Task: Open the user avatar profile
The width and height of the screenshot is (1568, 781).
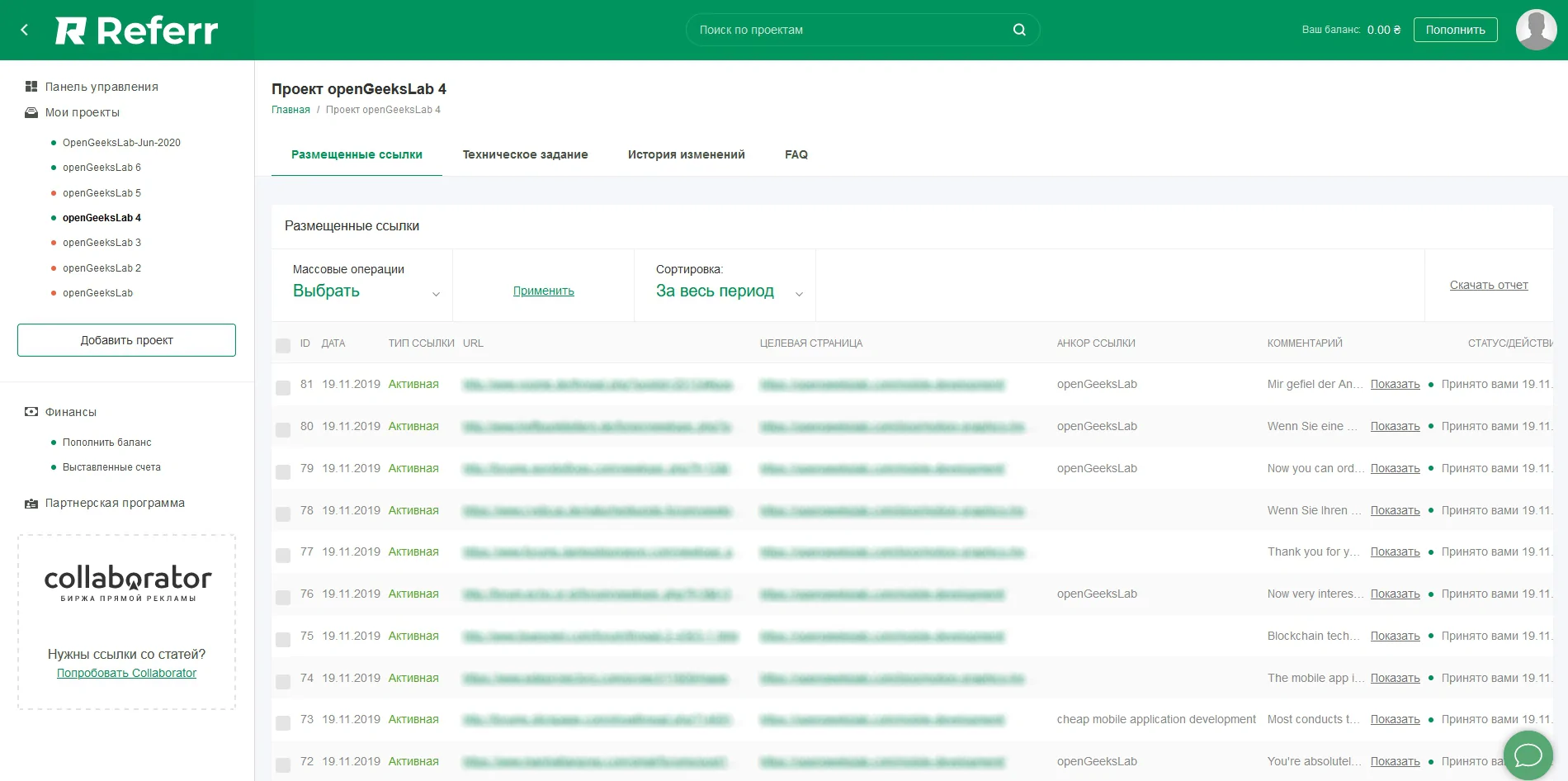Action: coord(1535,30)
